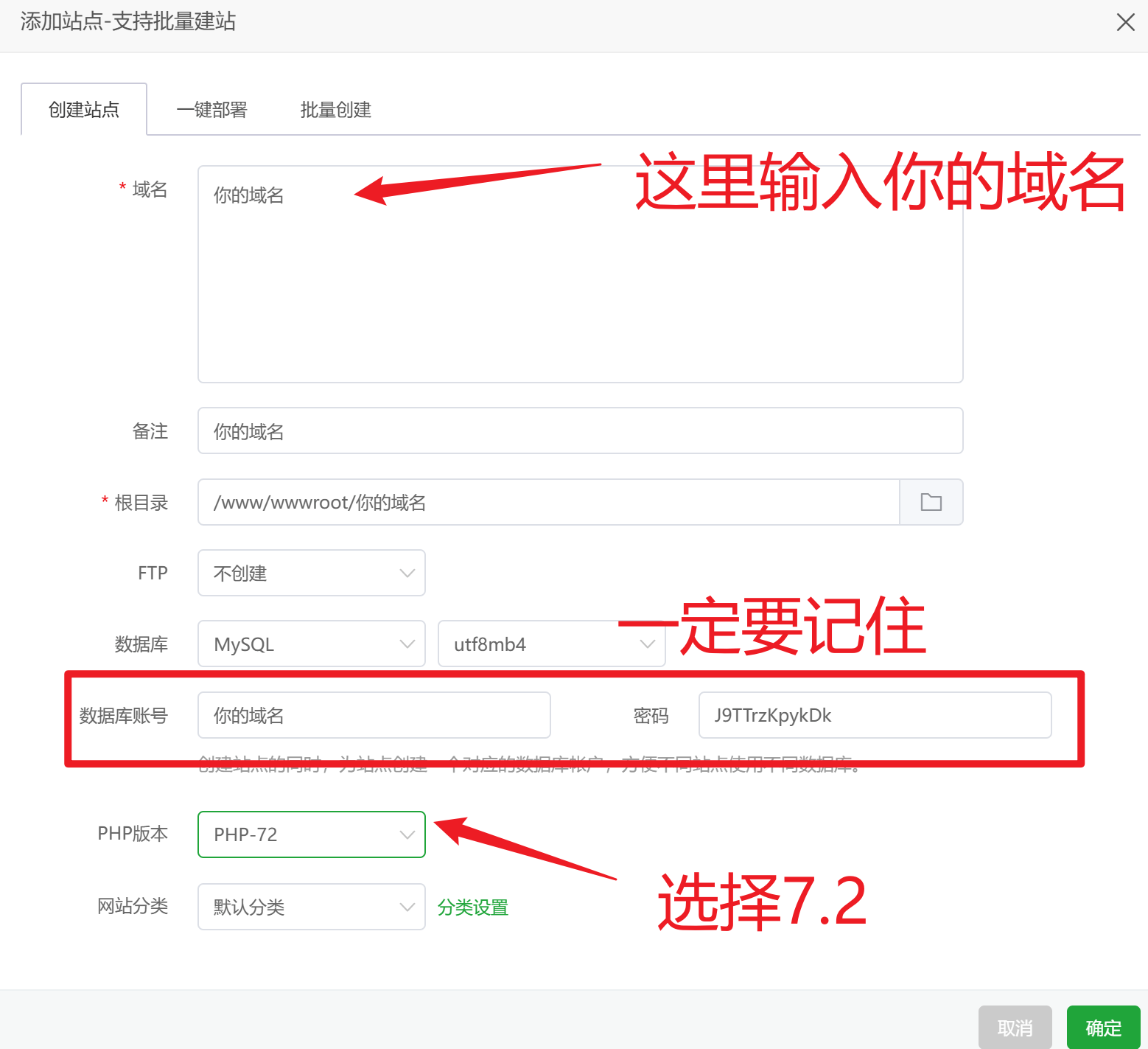Click the 备注 remark input field
The image size is (1148, 1049).
click(580, 431)
